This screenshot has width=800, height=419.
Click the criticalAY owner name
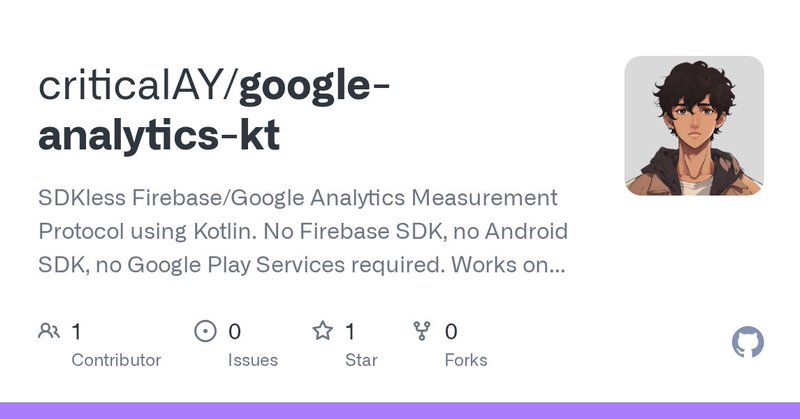click(133, 86)
